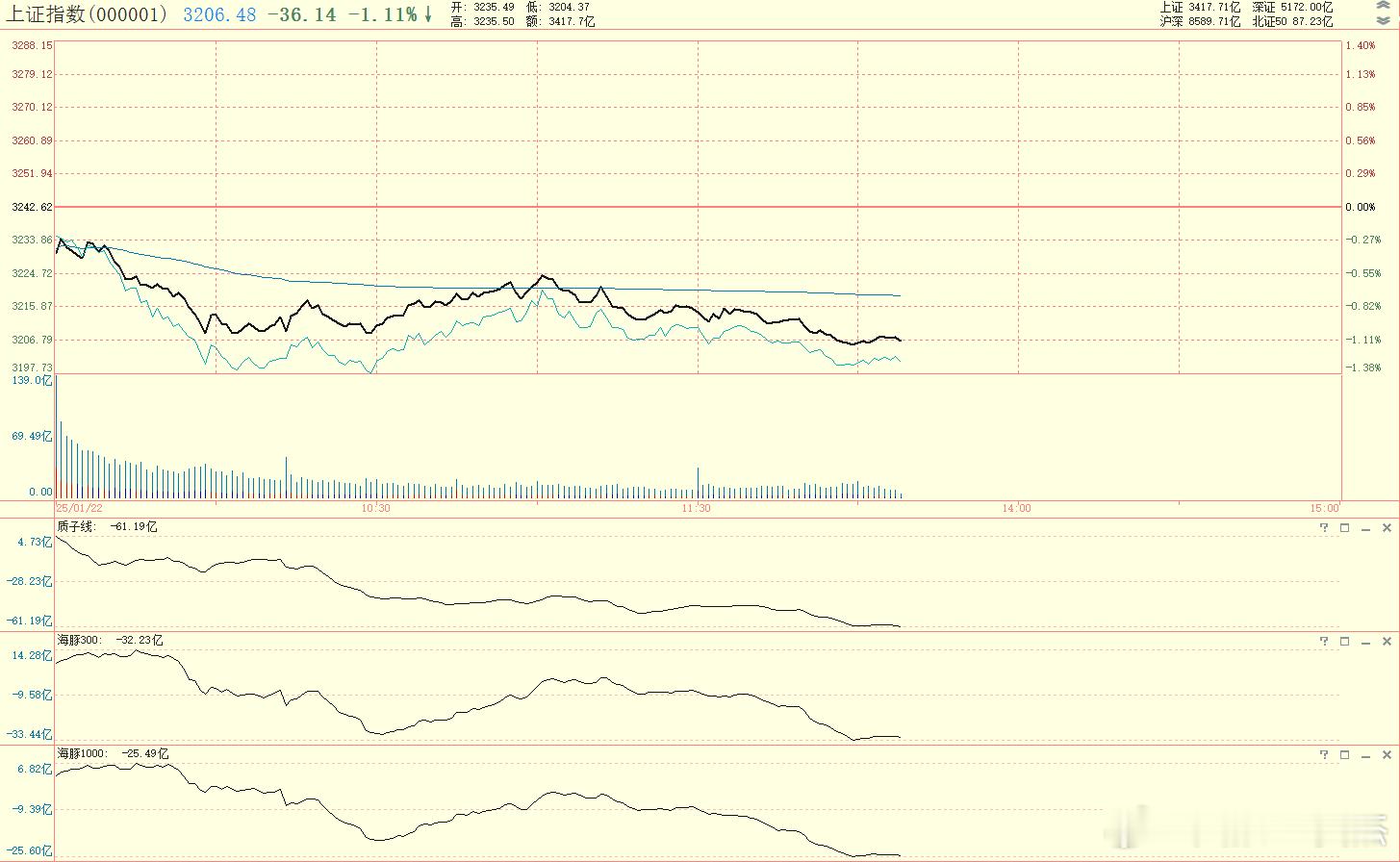Maximize the 质子线 indicator panel
This screenshot has width=1400, height=862.
point(1345,527)
